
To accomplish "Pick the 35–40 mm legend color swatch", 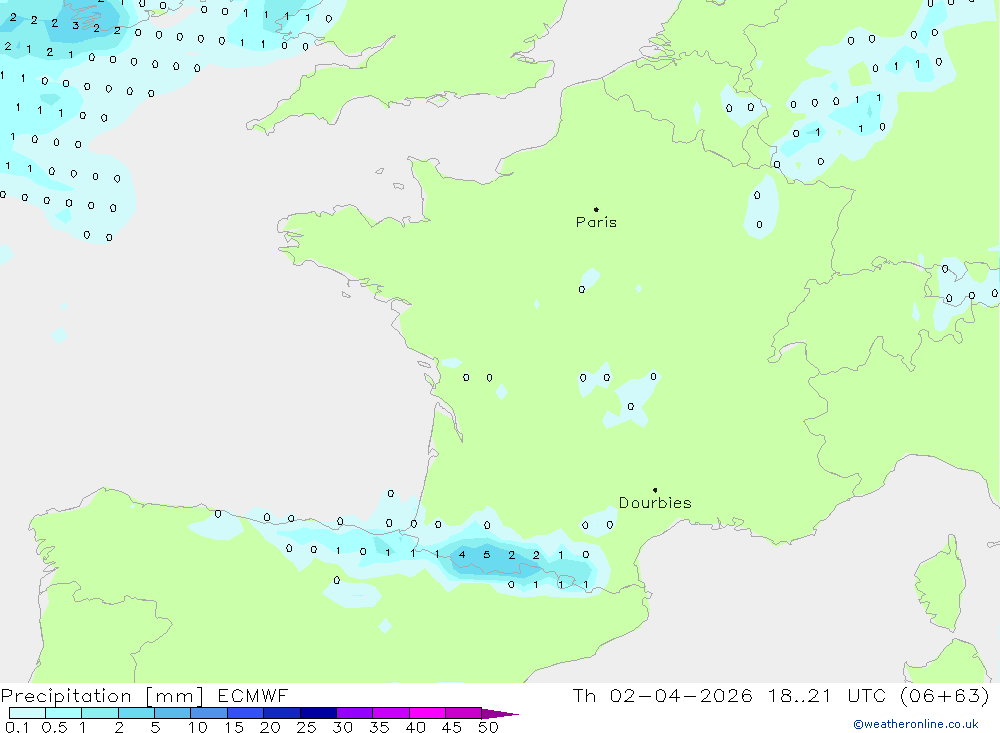I will coord(391,713).
